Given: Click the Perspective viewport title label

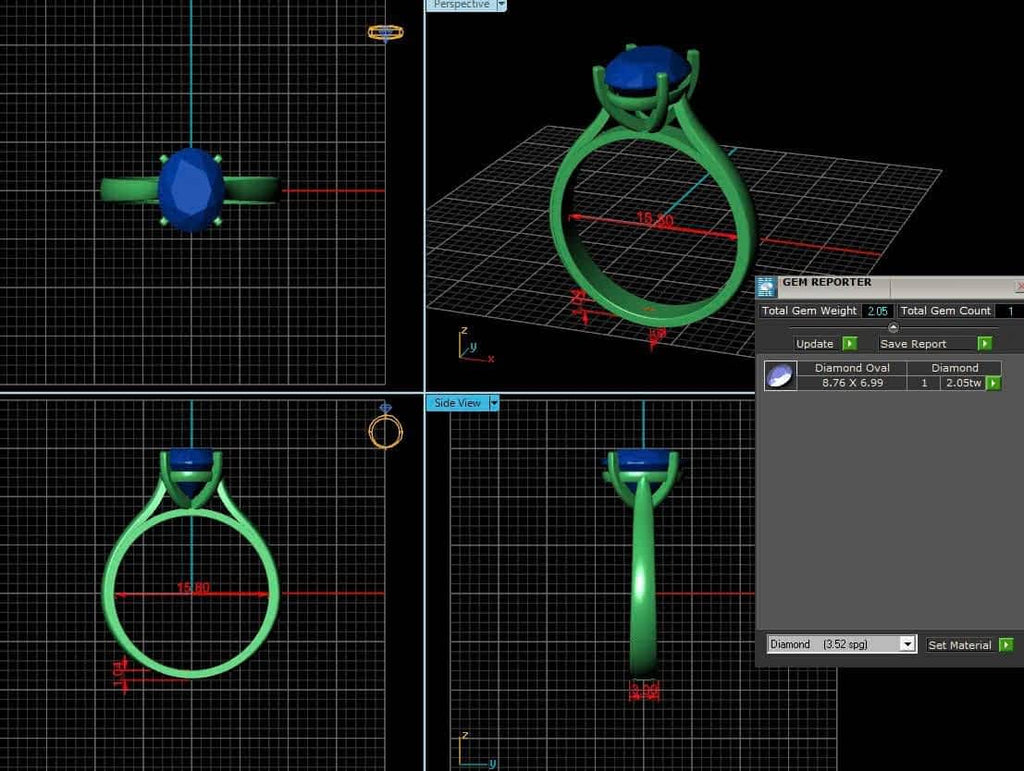Looking at the screenshot, I should pos(460,5).
